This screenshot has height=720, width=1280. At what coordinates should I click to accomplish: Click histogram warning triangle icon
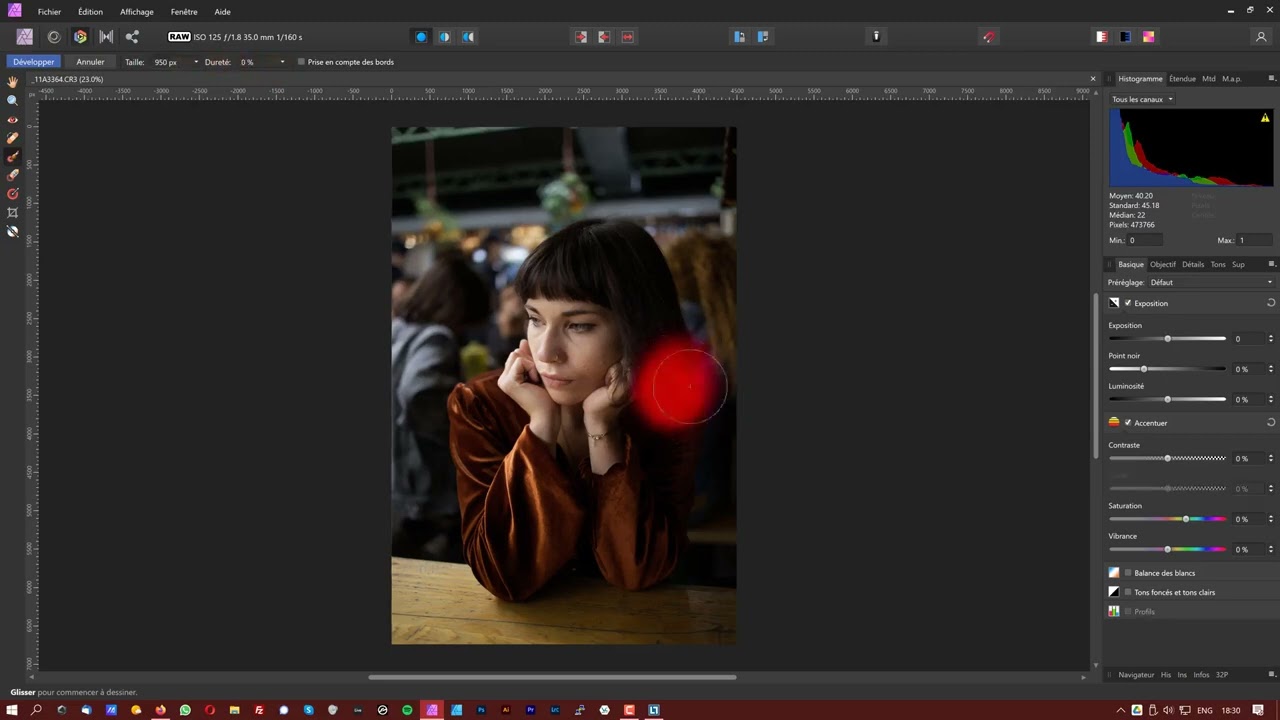pyautogui.click(x=1265, y=118)
